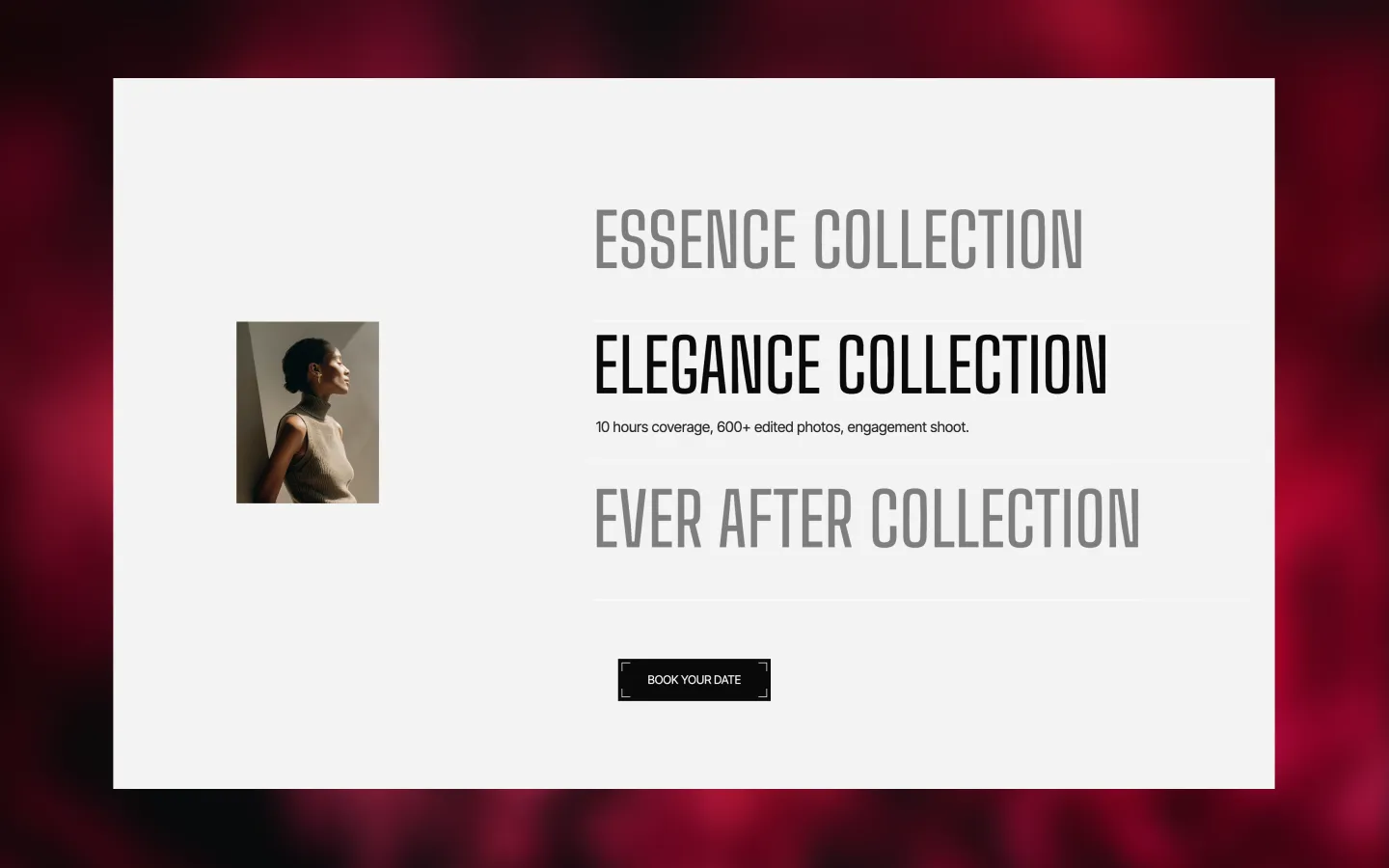Select the Elegance Collection heading
Screen dimensions: 1389x868
[851, 365]
